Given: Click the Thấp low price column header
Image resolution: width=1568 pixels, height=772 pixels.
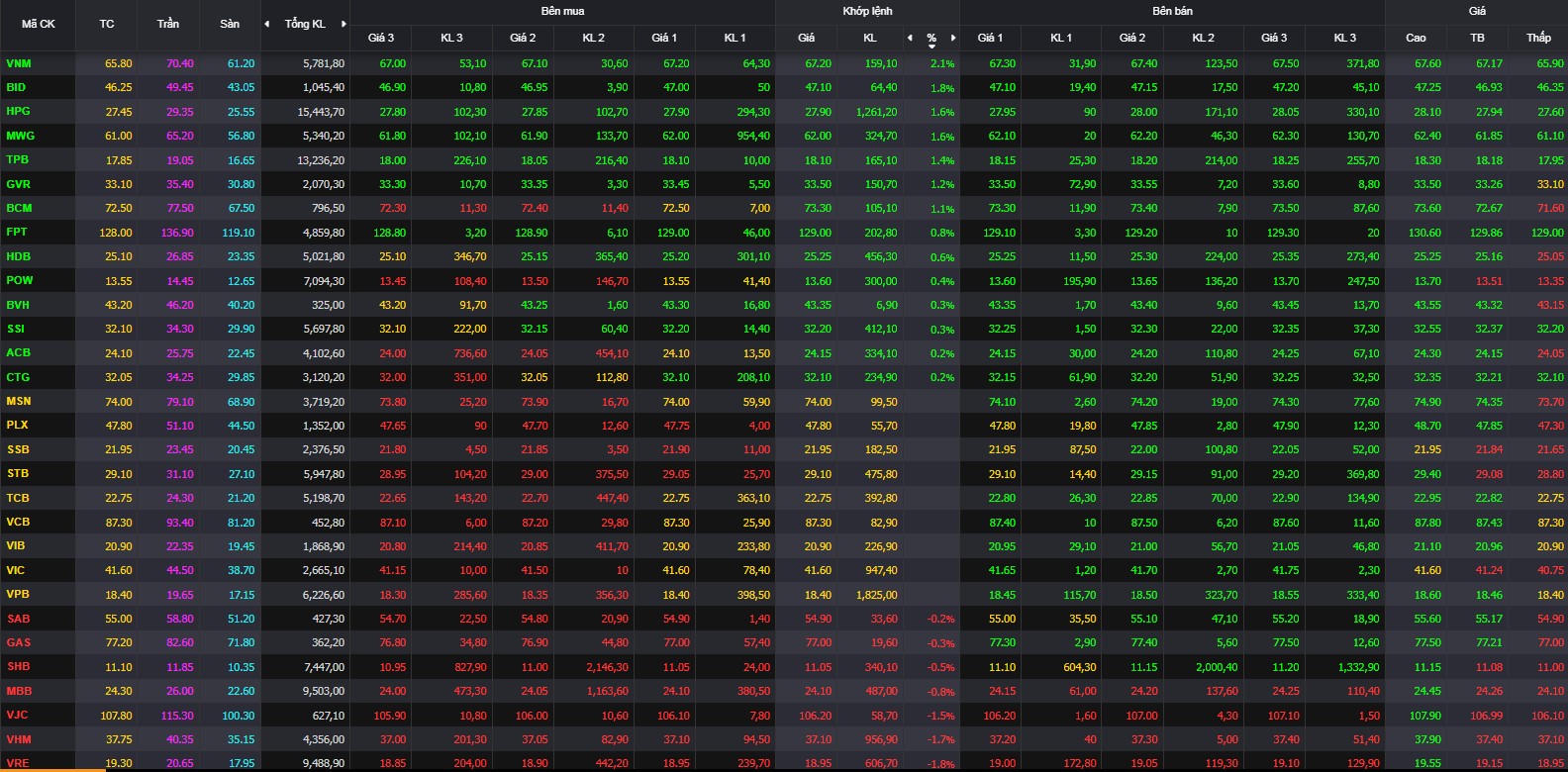Looking at the screenshot, I should [1538, 38].
